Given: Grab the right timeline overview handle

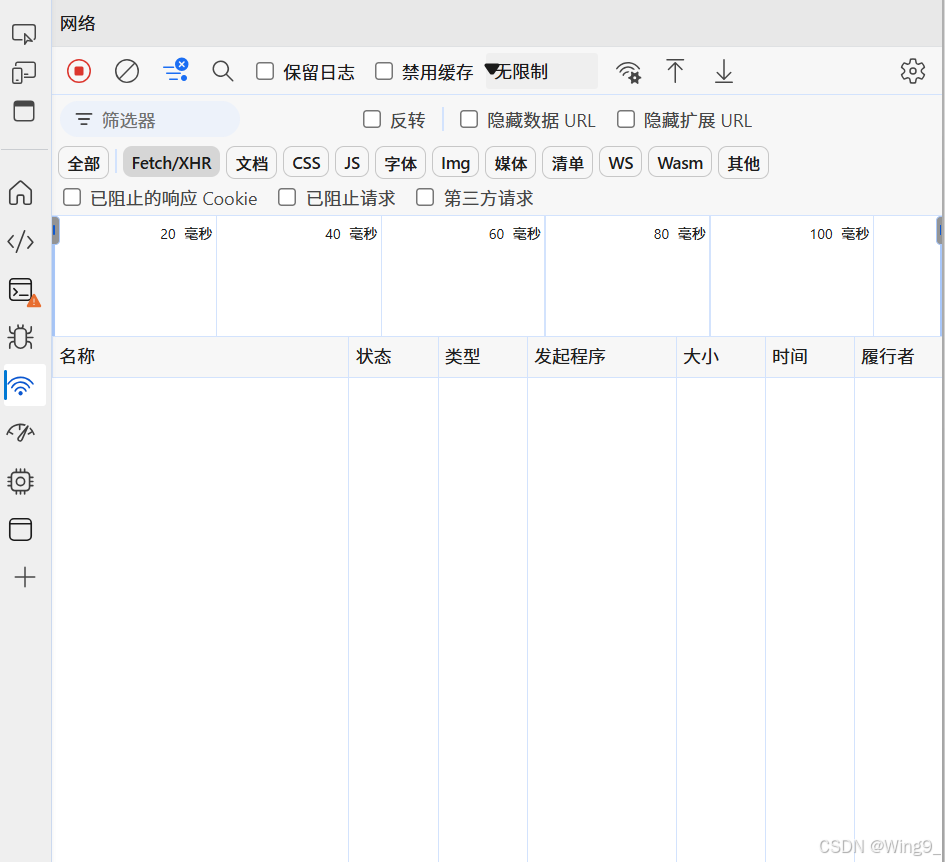Looking at the screenshot, I should pyautogui.click(x=940, y=230).
